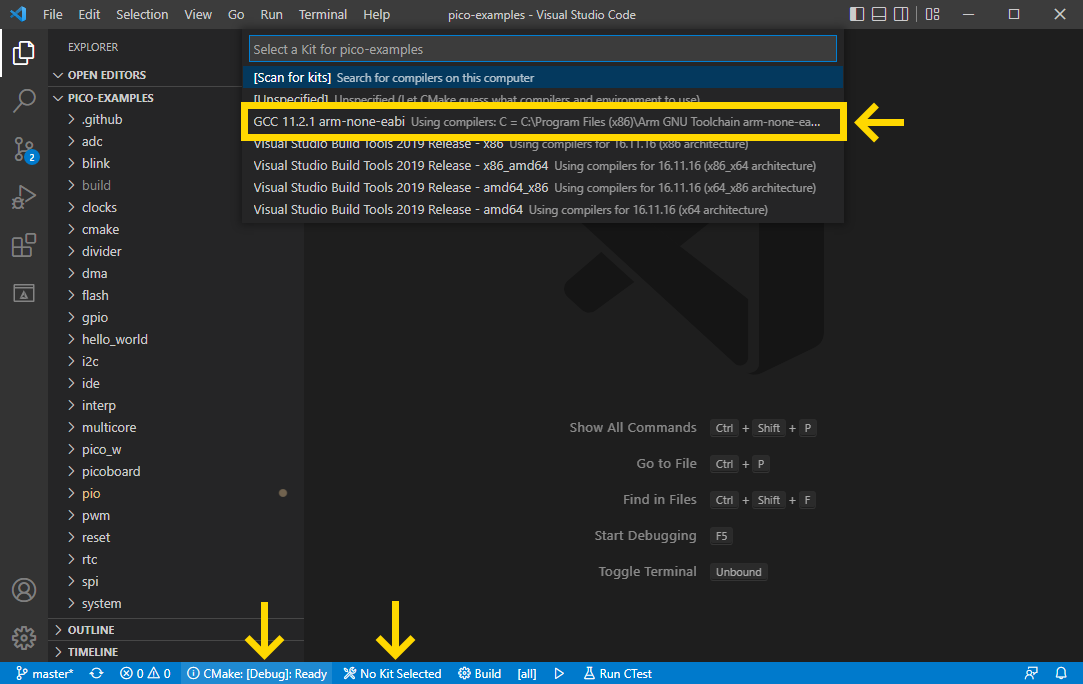Collapse PICO-EXAMPLES section

click(x=111, y=98)
